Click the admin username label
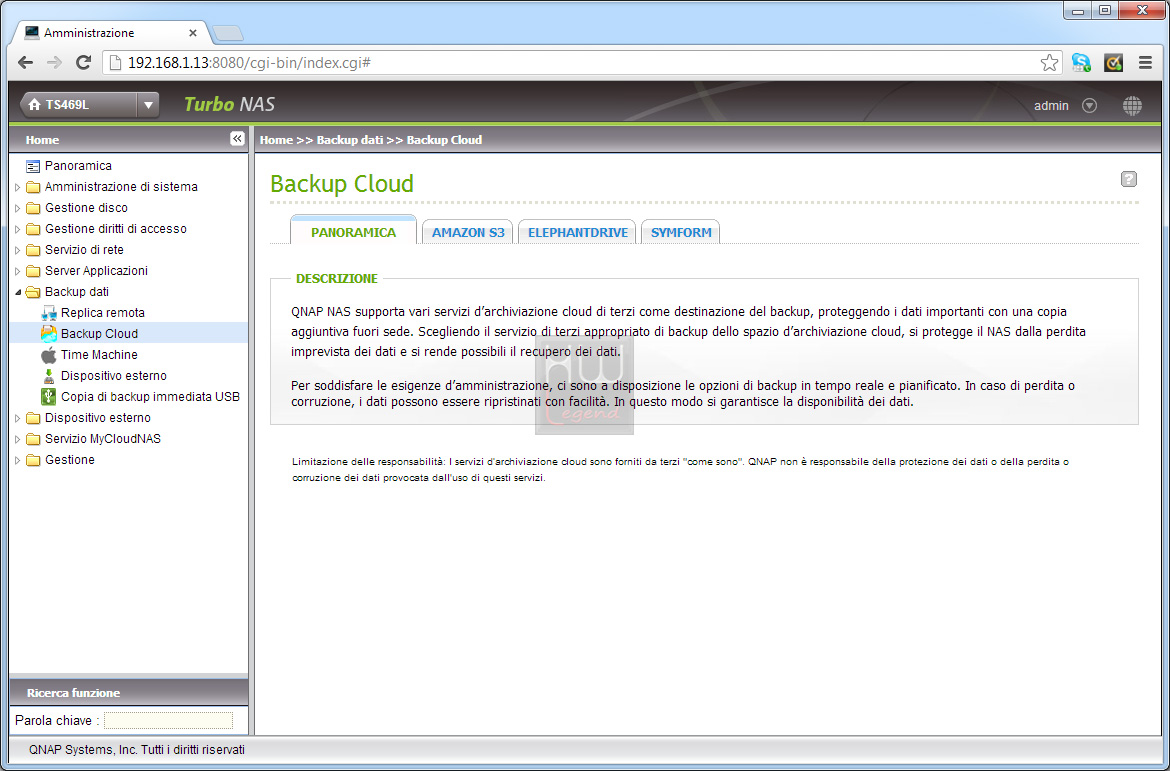Image resolution: width=1170 pixels, height=771 pixels. pos(1051,106)
